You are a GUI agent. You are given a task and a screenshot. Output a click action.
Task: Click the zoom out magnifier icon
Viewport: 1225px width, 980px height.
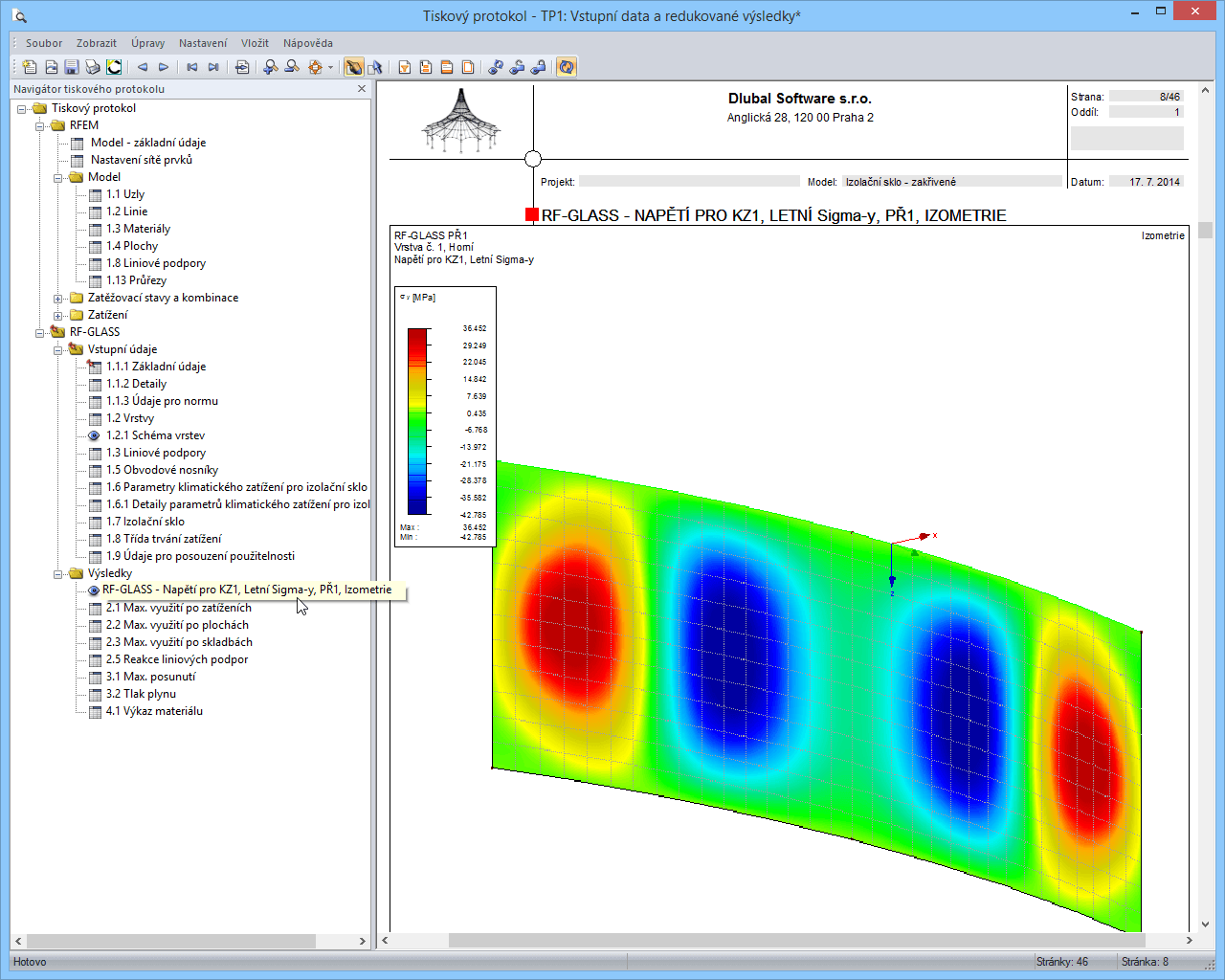[x=292, y=67]
